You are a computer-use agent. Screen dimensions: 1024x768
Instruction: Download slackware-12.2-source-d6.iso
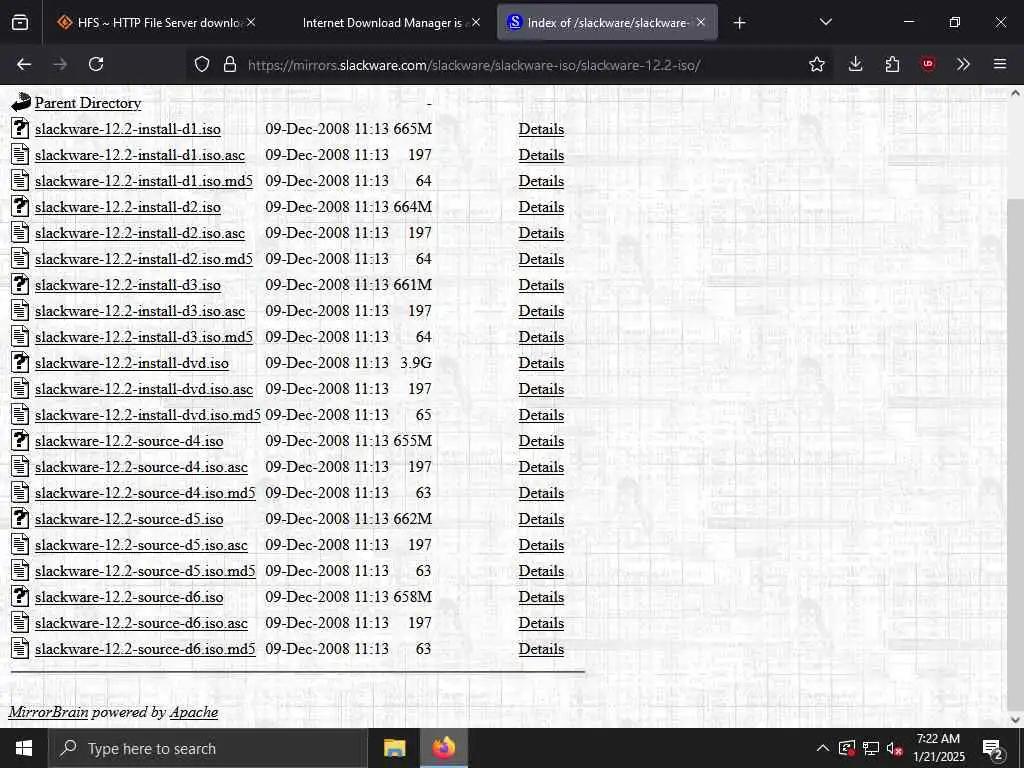pyautogui.click(x=129, y=597)
